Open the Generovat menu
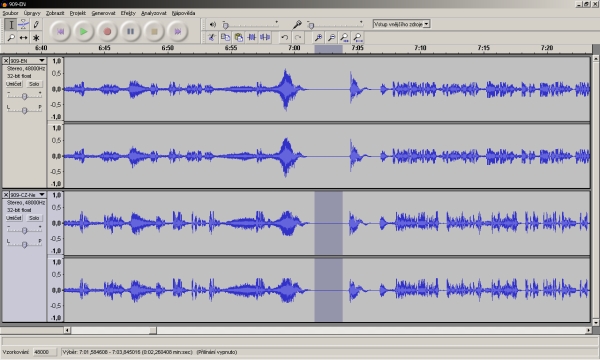 103,13
